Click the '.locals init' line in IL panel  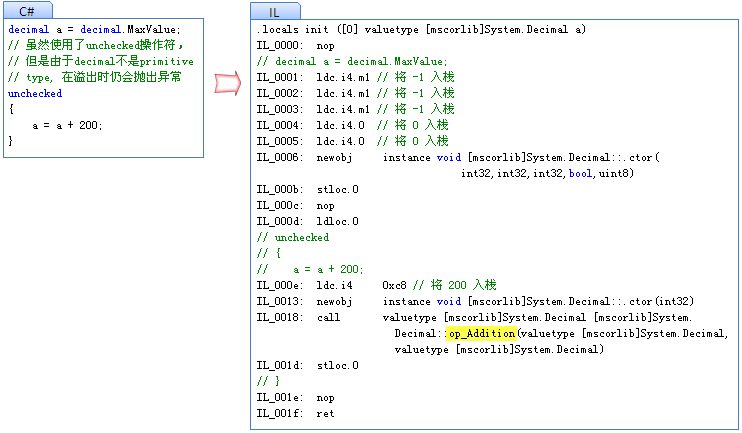421,29
